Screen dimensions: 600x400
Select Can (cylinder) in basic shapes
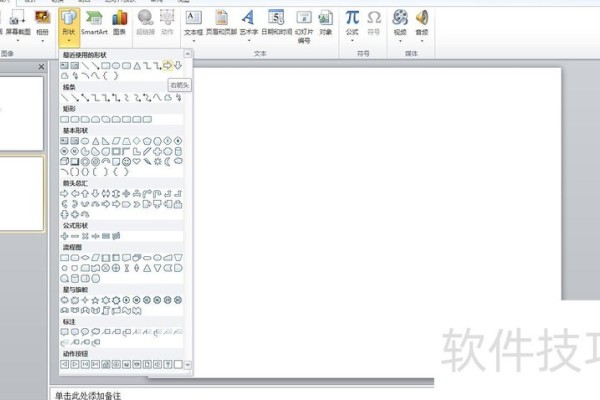coord(178,151)
